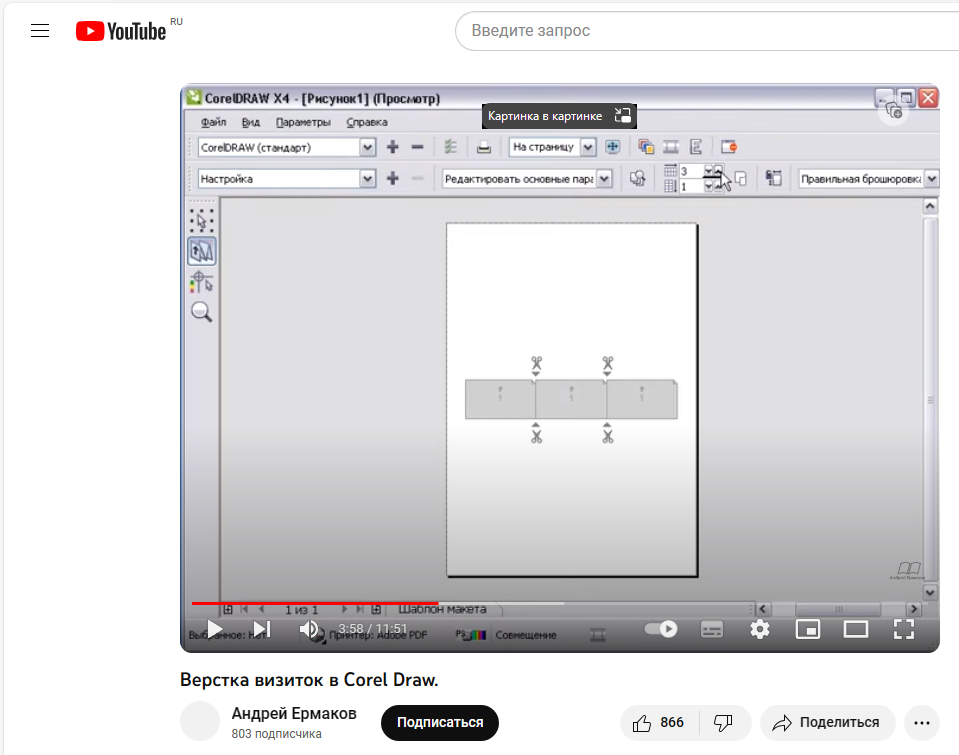Viewport: 959px width, 755px height.
Task: Open player settings gear
Action: [760, 629]
